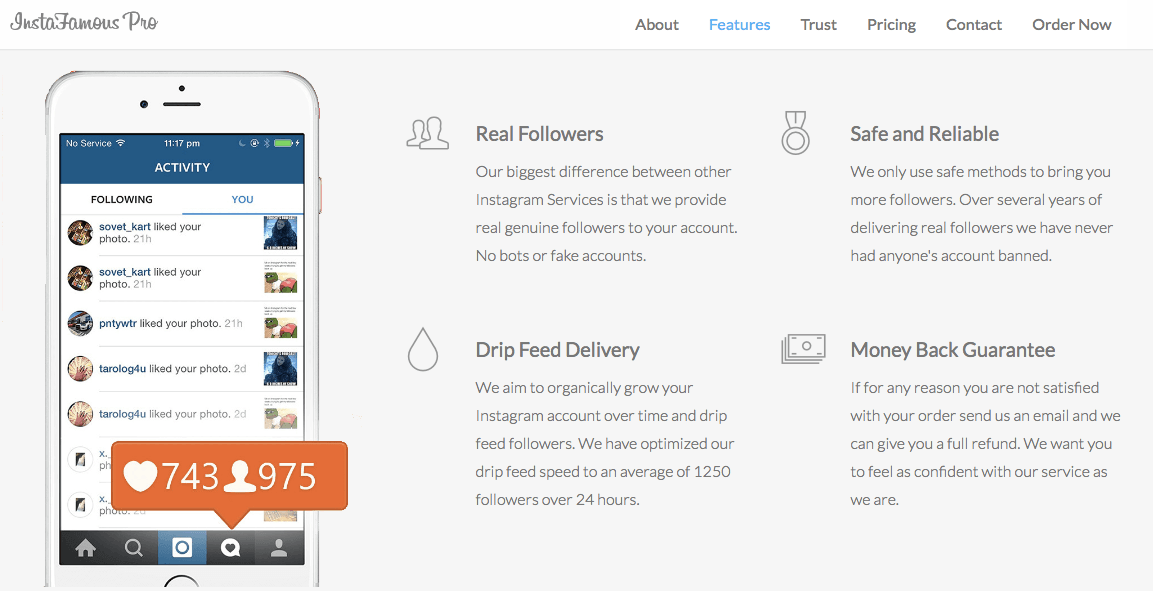Click the Money Back Guarantee cash icon
1153x591 pixels.
click(803, 349)
